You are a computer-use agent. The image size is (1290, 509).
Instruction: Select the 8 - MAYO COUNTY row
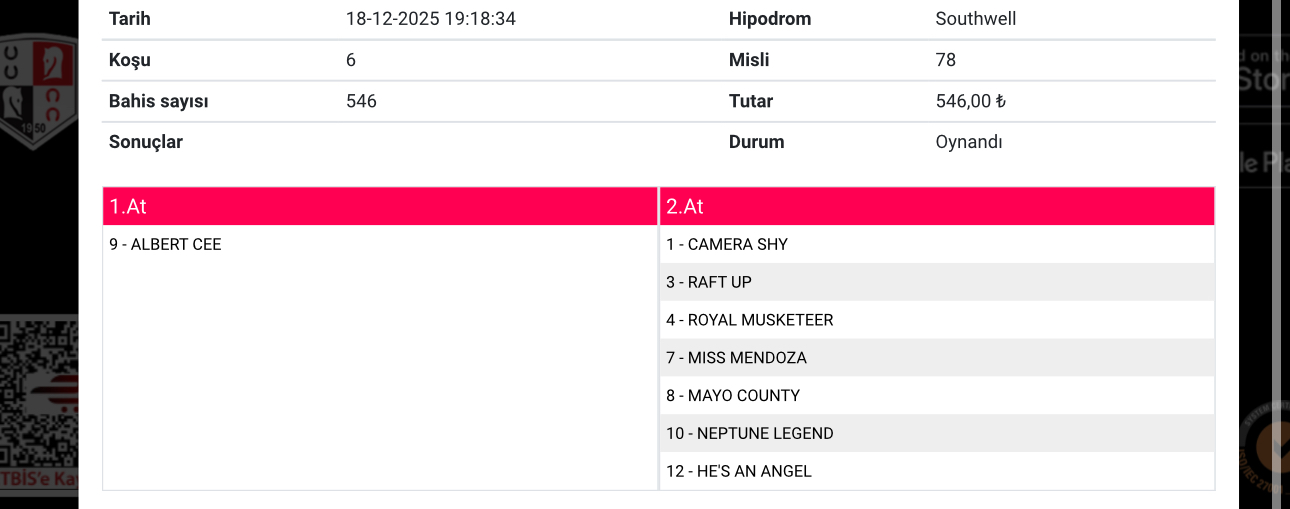937,396
